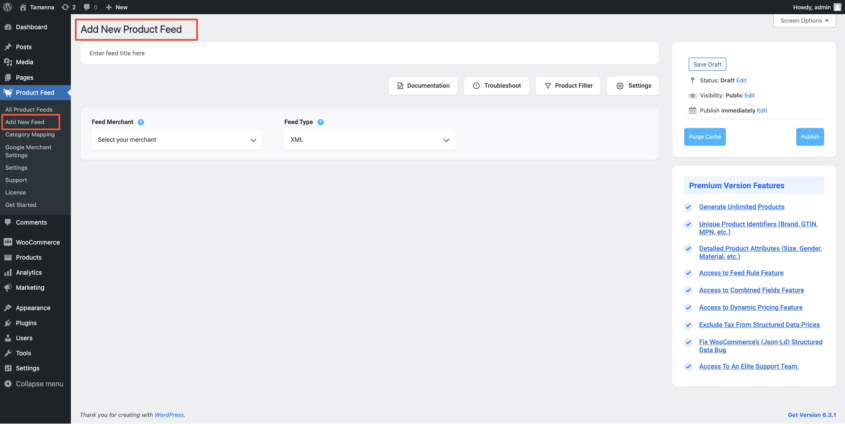Open Howdy, admin account menu
Image resolution: width=845 pixels, height=424 pixels.
[x=816, y=7]
